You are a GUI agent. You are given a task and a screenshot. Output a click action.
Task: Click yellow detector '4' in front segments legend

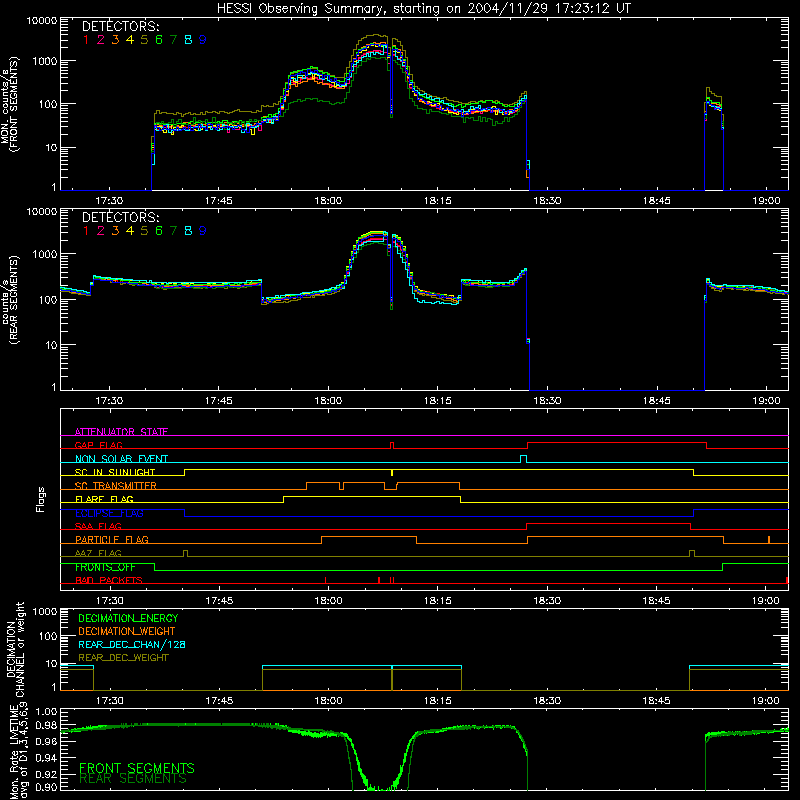click(130, 40)
